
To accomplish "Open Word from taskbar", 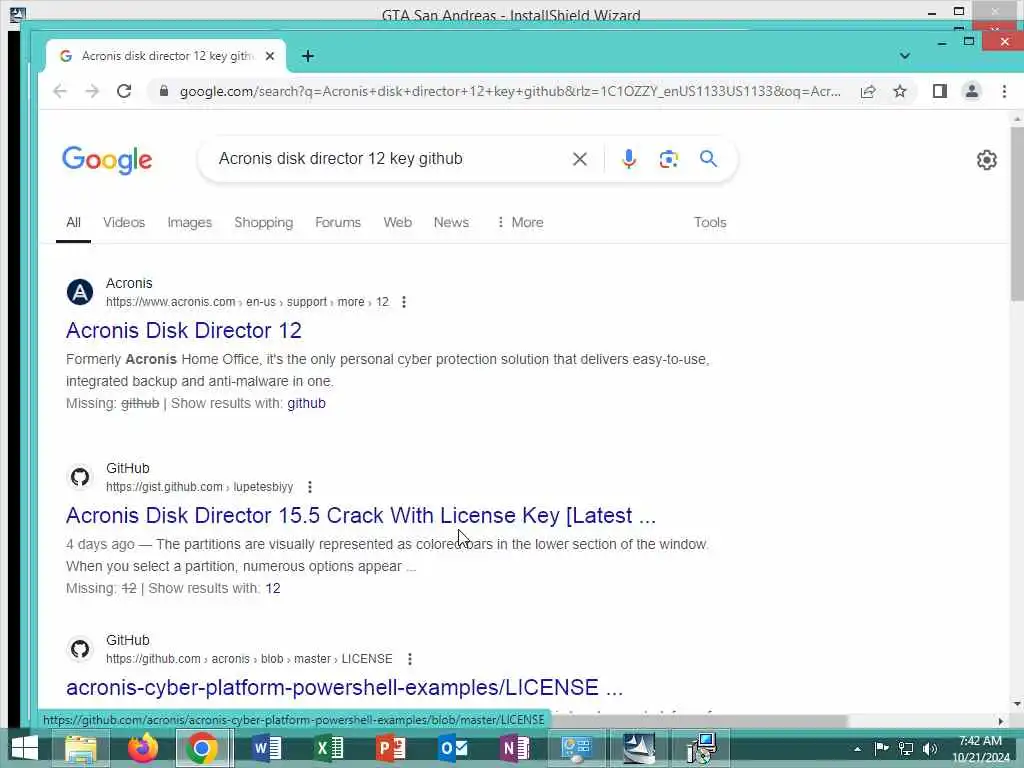I will tap(266, 748).
